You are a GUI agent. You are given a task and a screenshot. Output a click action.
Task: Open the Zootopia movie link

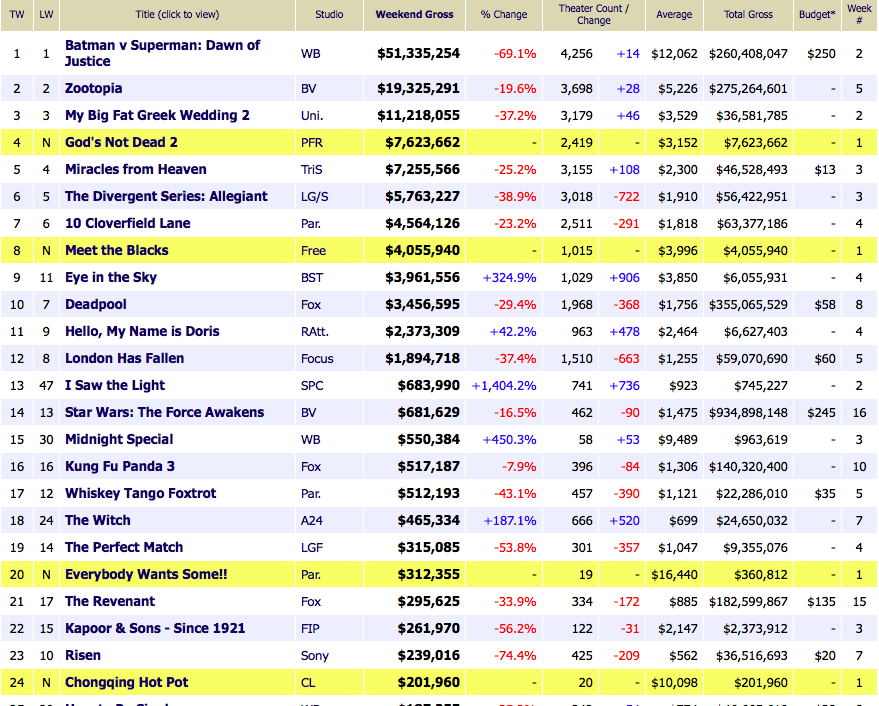tap(93, 89)
